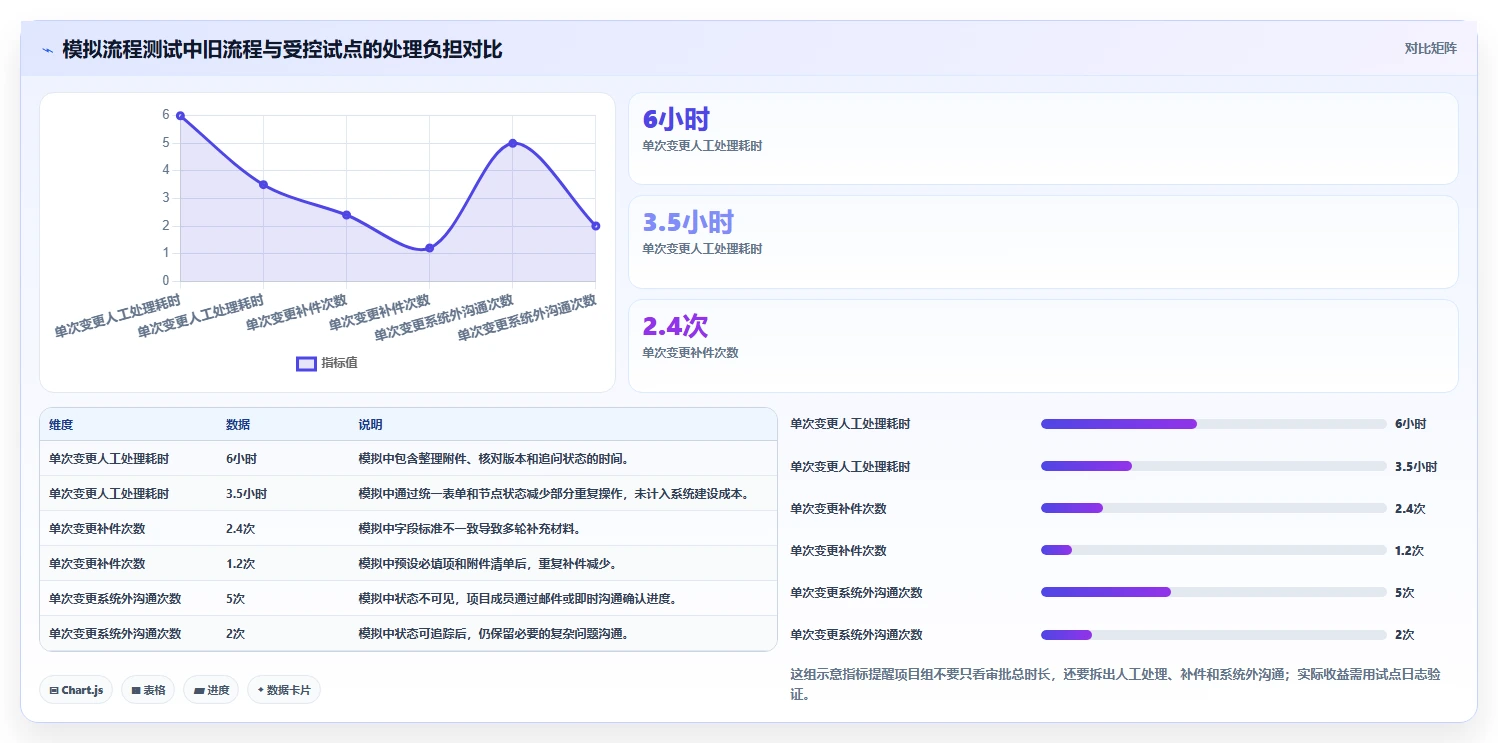Click the 5次 cell in the table
This screenshot has height=743, width=1498.
(x=235, y=599)
